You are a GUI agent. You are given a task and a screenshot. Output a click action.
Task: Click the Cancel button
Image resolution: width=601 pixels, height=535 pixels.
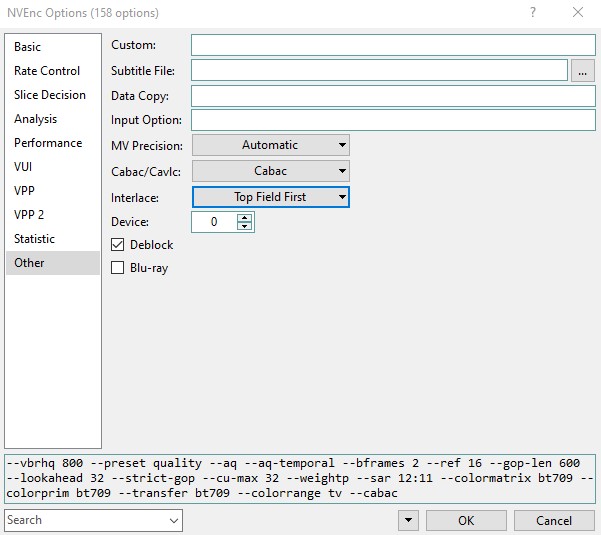click(x=554, y=520)
